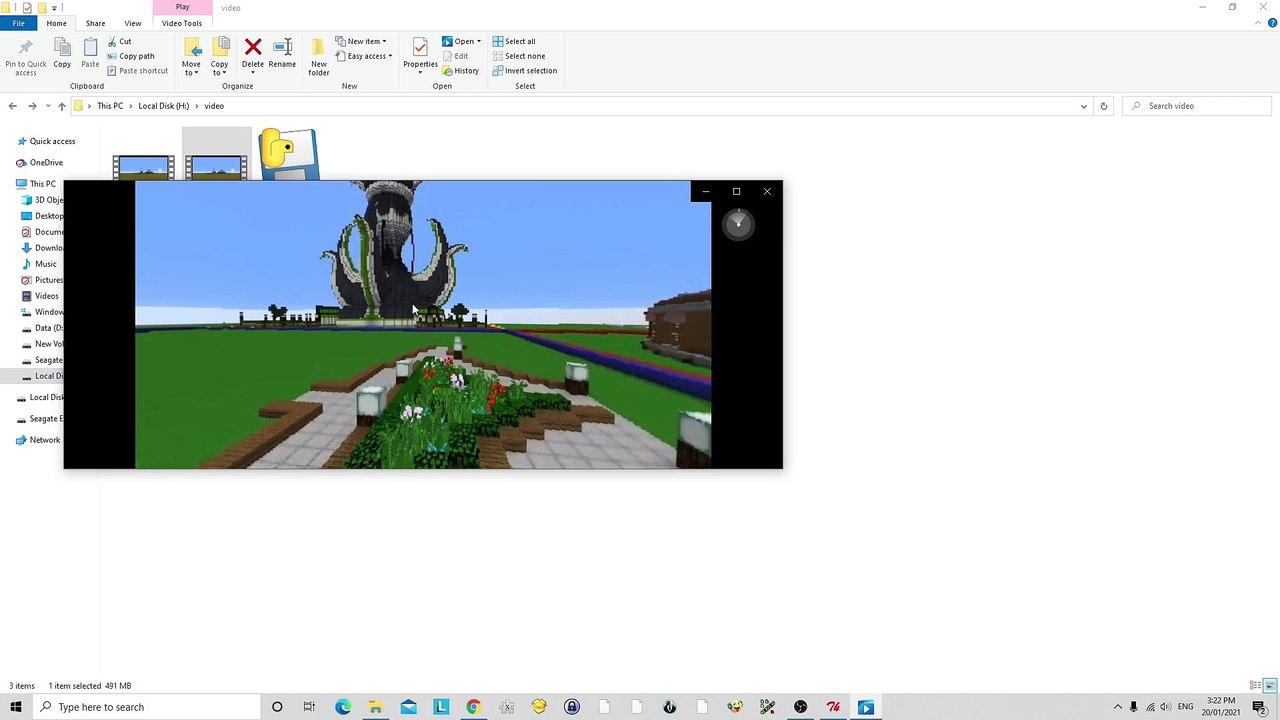Go back to previous folder
This screenshot has width=1280, height=720.
(x=13, y=106)
